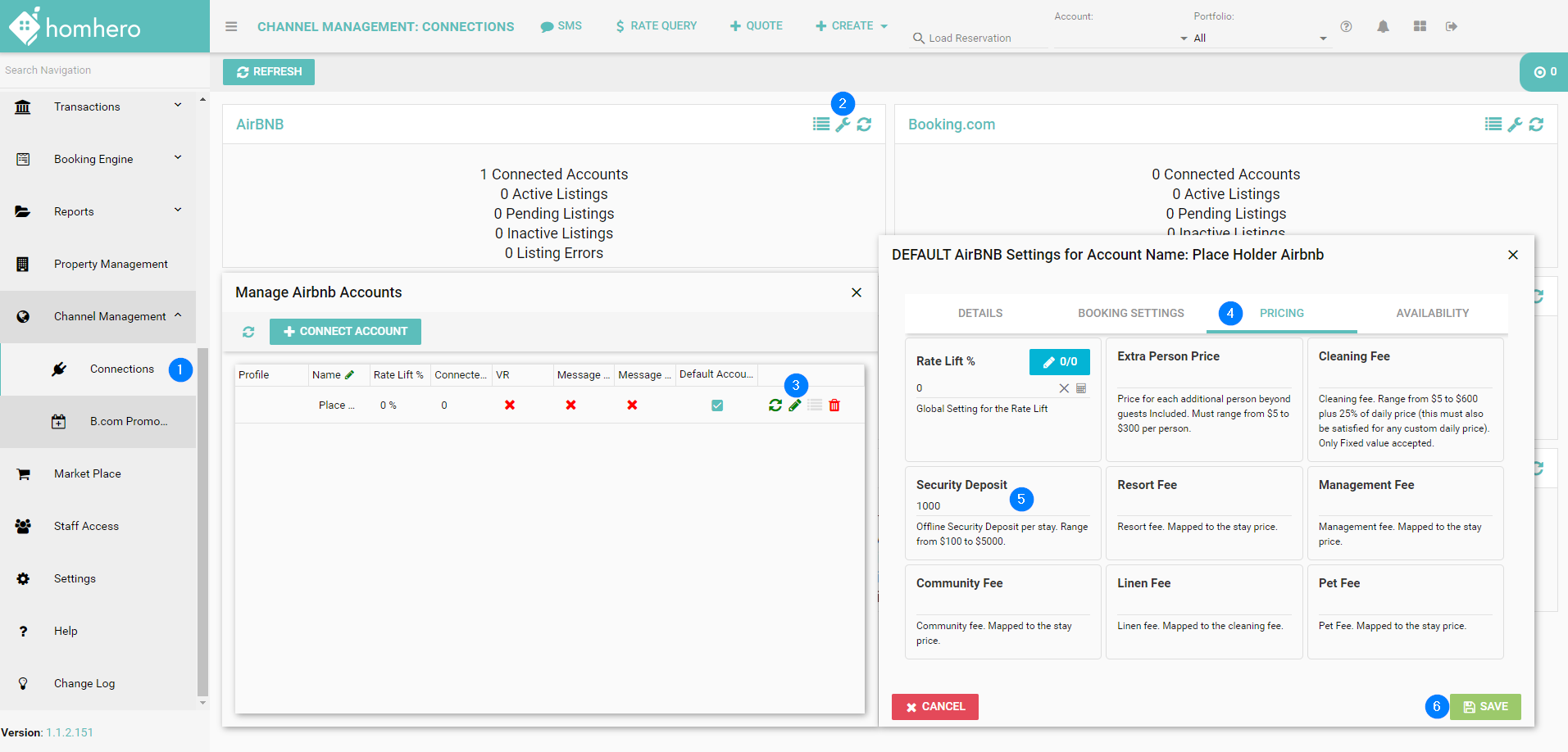Open the Portfolio dropdown showing All
The image size is (1568, 752).
(1258, 39)
